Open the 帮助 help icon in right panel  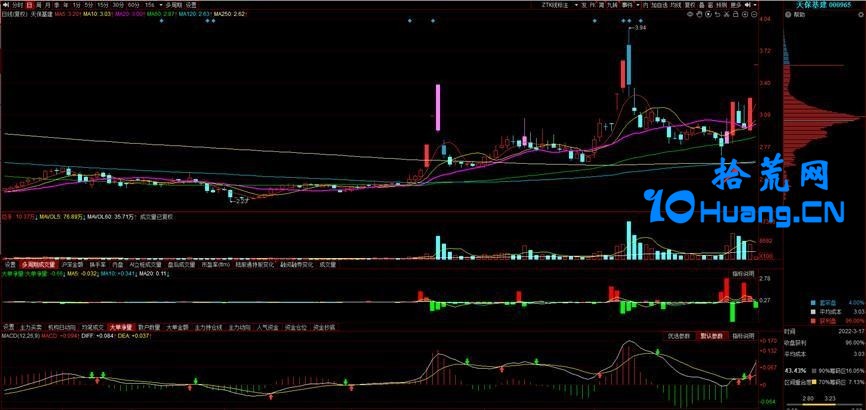788,14
